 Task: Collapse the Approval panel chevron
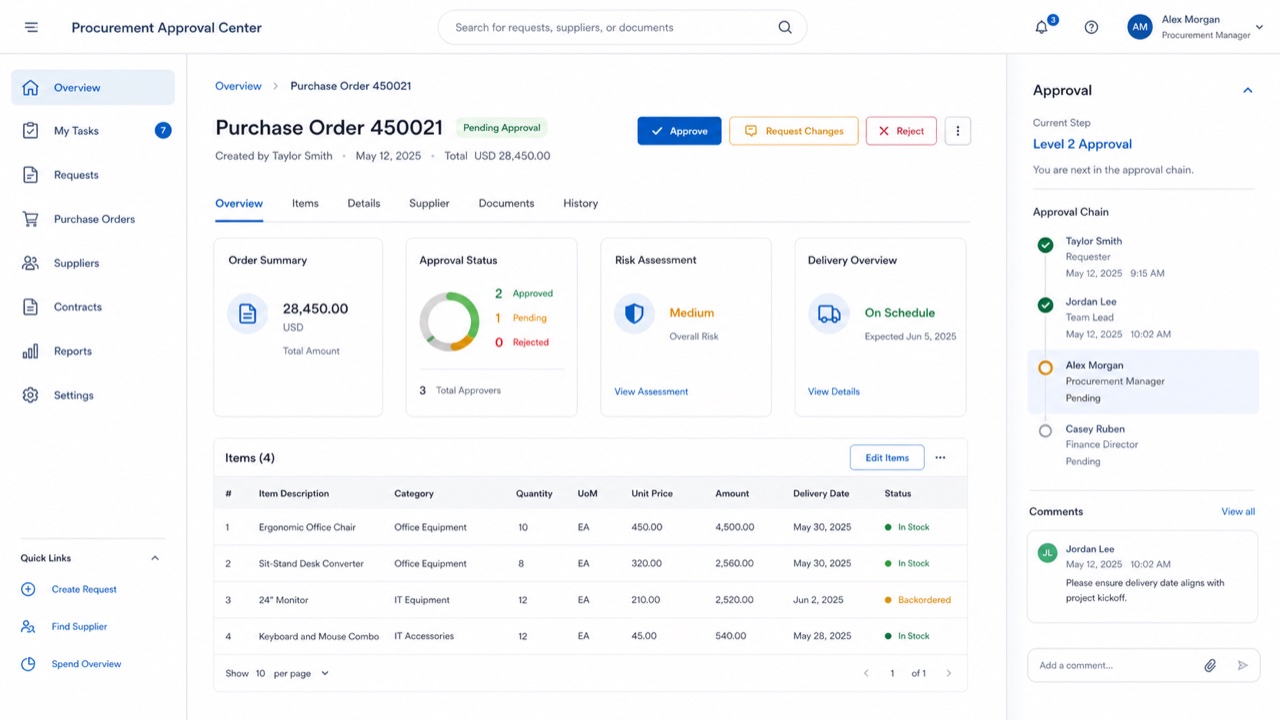pyautogui.click(x=1247, y=90)
